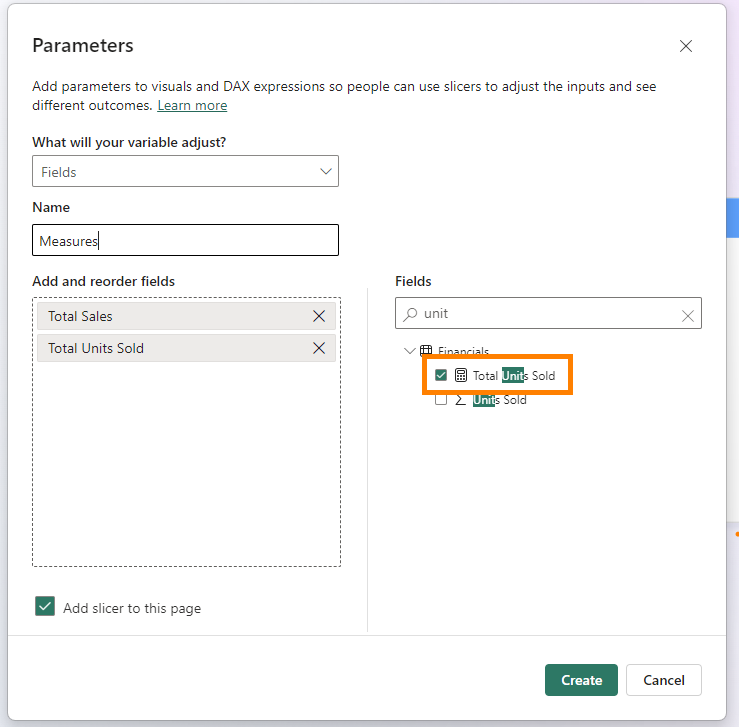This screenshot has height=727, width=739.
Task: Click into the Name text field
Action: (185, 240)
